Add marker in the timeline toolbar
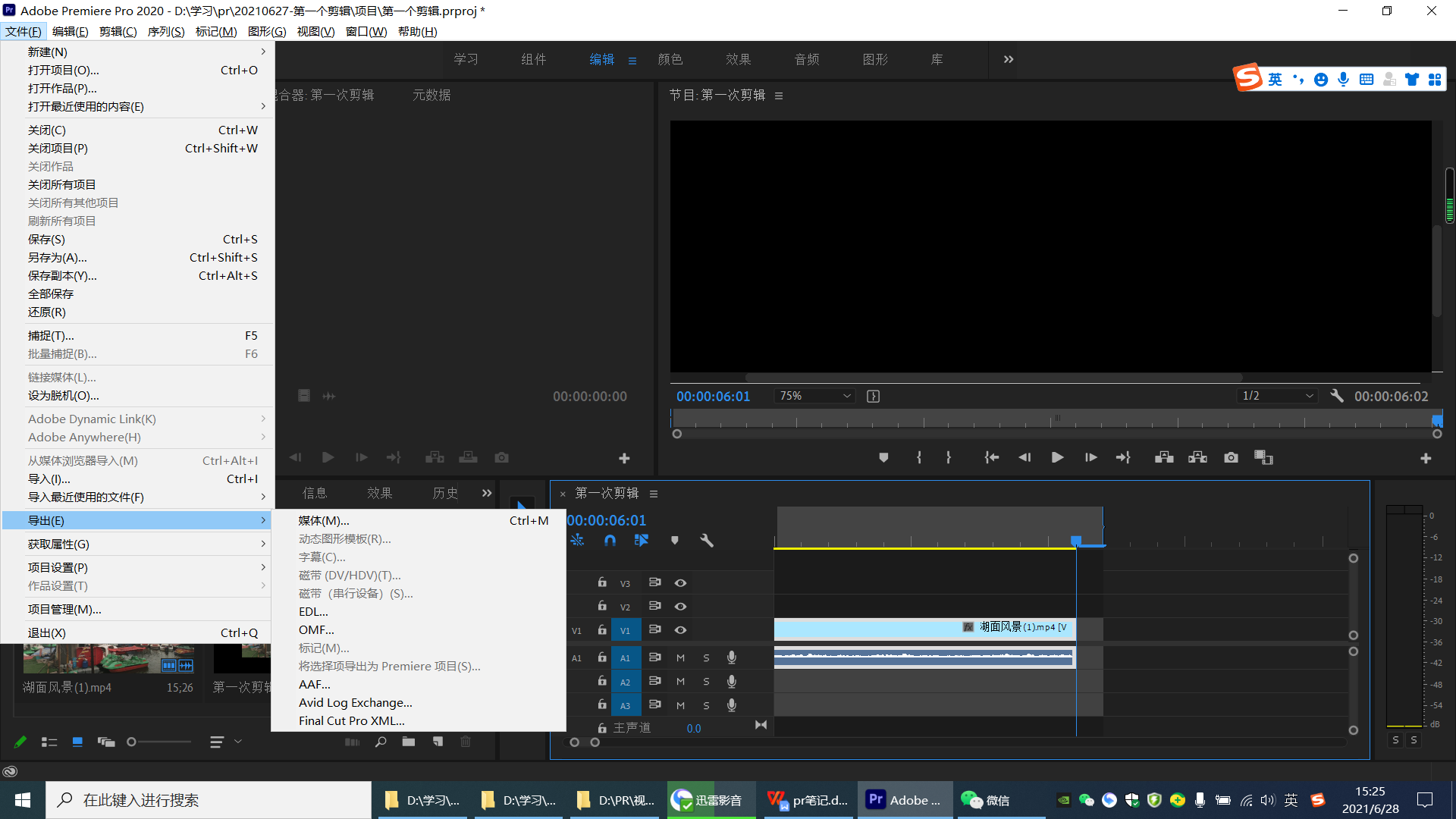Screen dimensions: 1456x819 [x=674, y=540]
